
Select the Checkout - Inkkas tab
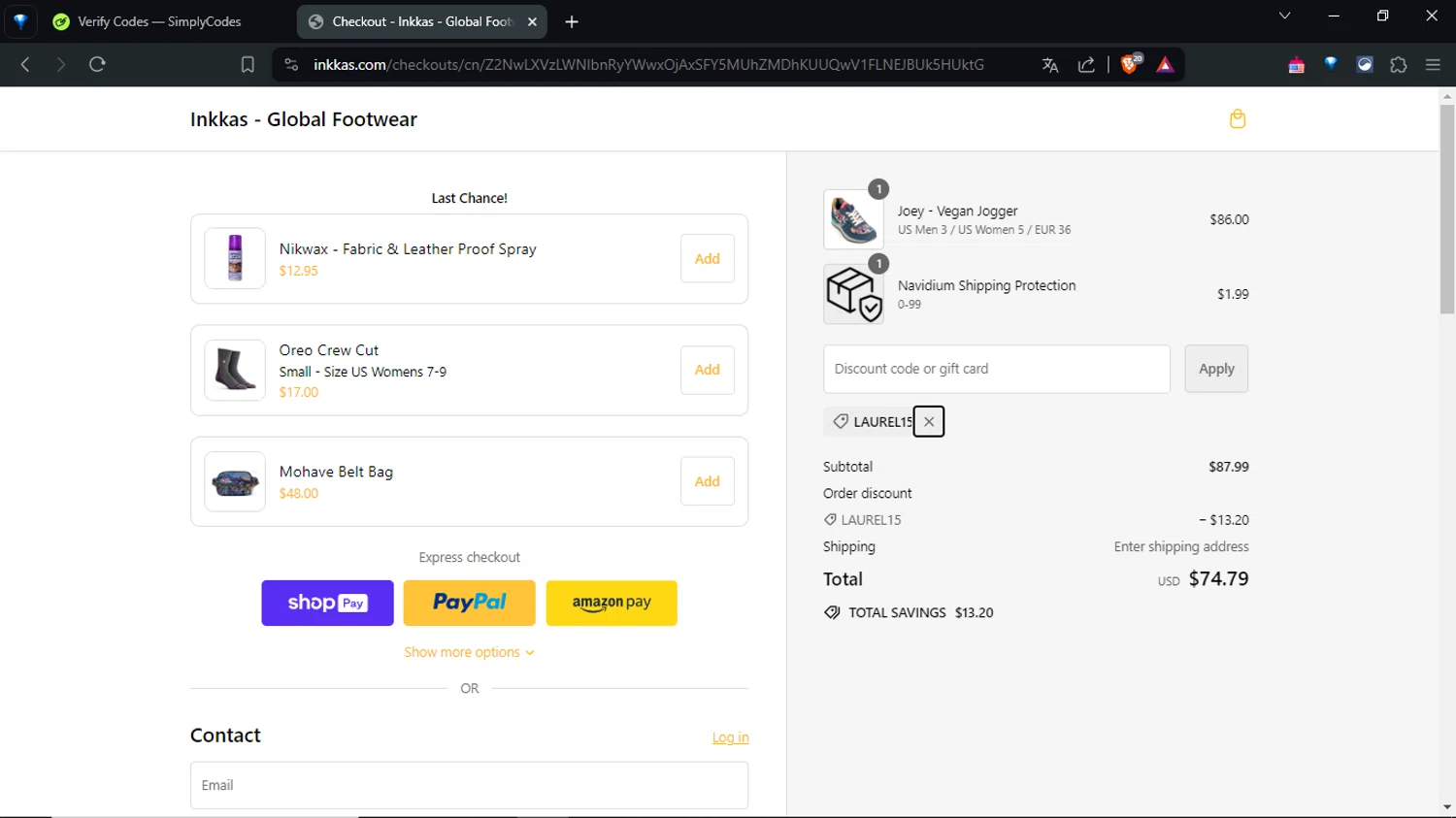point(422,21)
